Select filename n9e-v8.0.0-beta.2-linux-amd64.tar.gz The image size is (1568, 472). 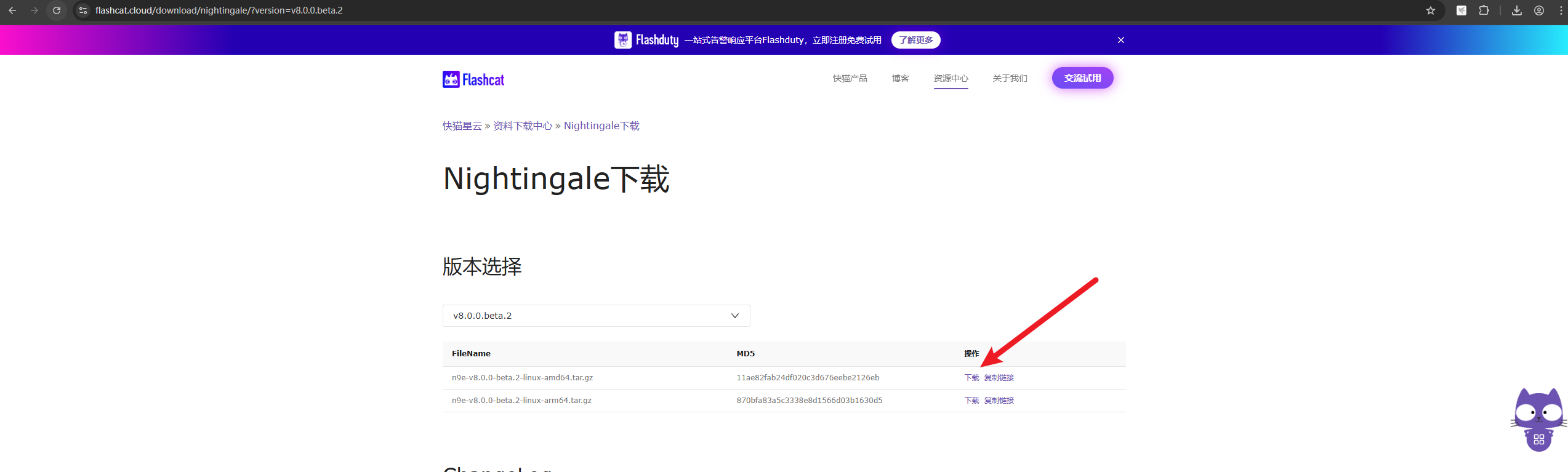pos(522,378)
